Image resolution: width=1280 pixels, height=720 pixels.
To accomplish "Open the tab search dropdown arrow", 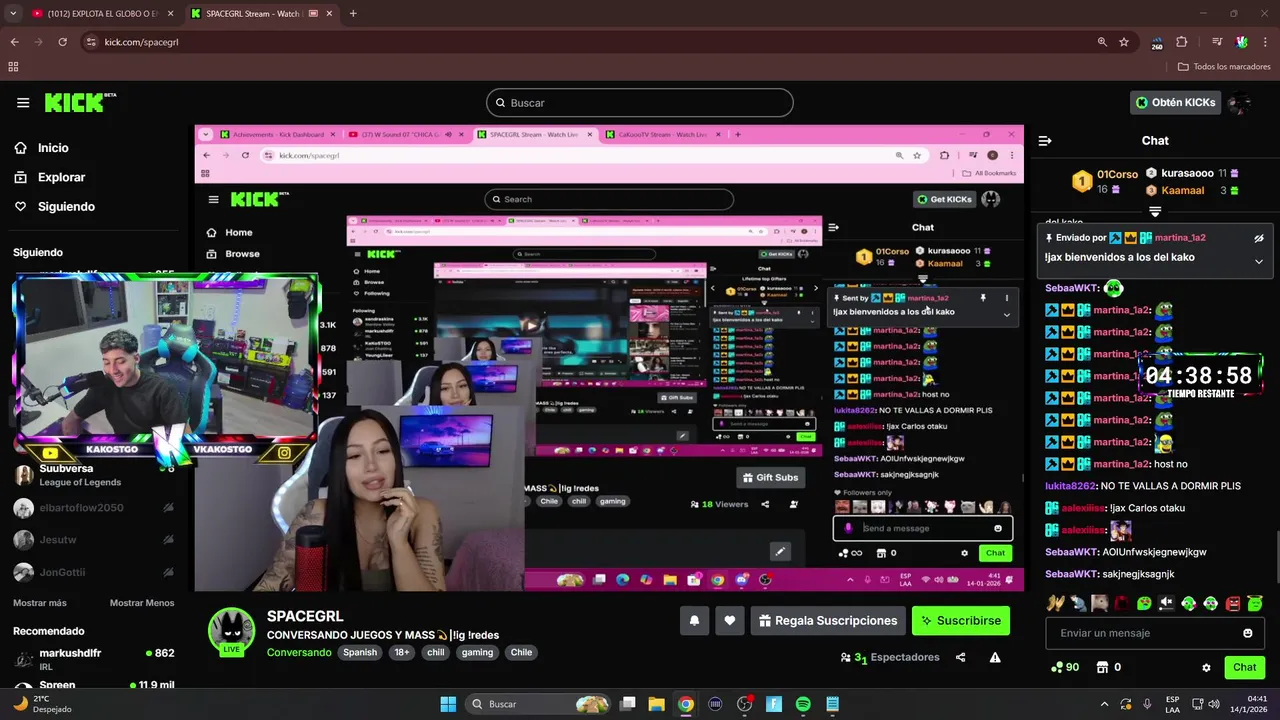I will (11, 14).
